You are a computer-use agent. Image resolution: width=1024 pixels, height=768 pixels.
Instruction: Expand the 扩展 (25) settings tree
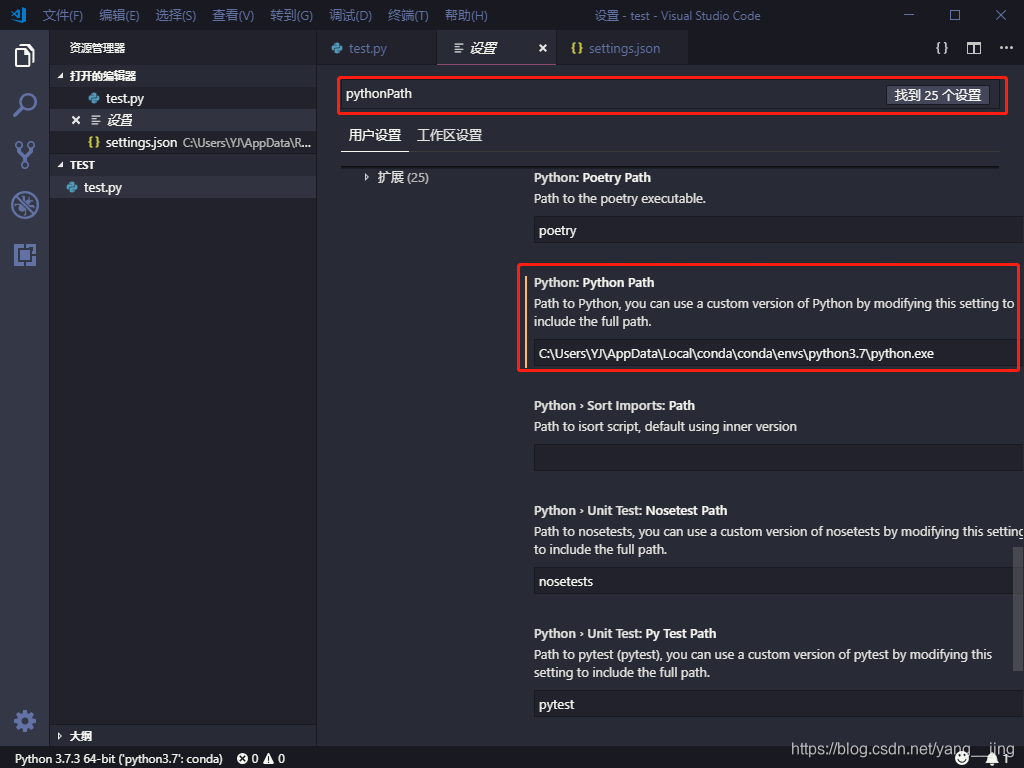(x=396, y=178)
